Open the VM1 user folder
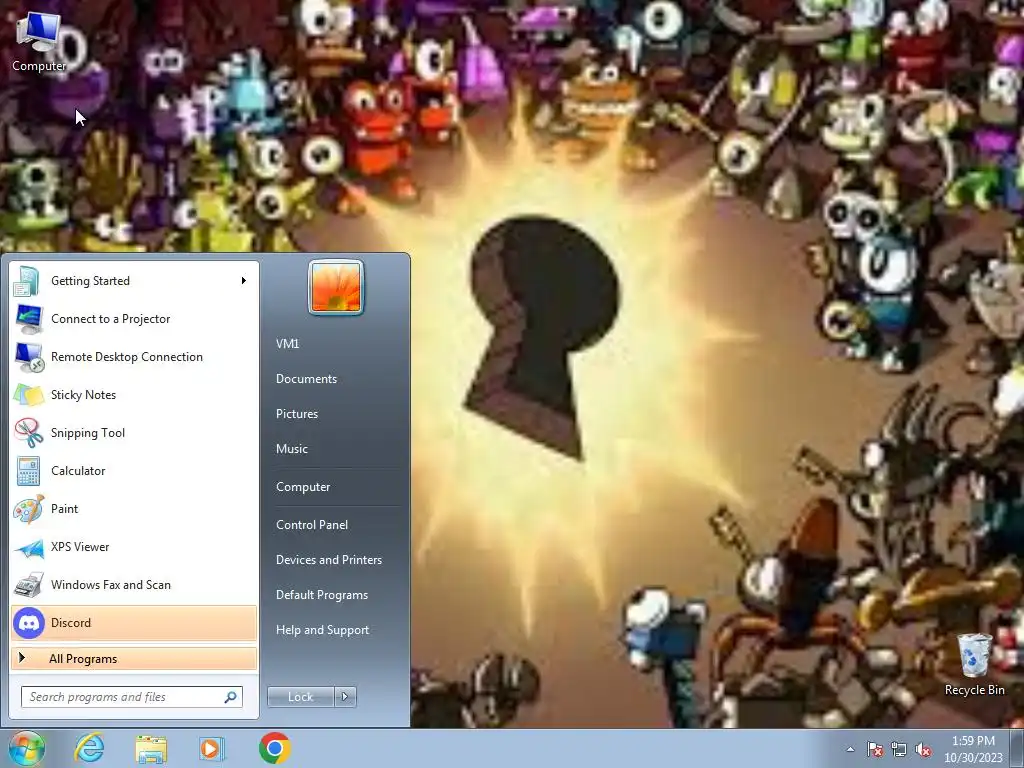The height and width of the screenshot is (768, 1024). pos(287,344)
